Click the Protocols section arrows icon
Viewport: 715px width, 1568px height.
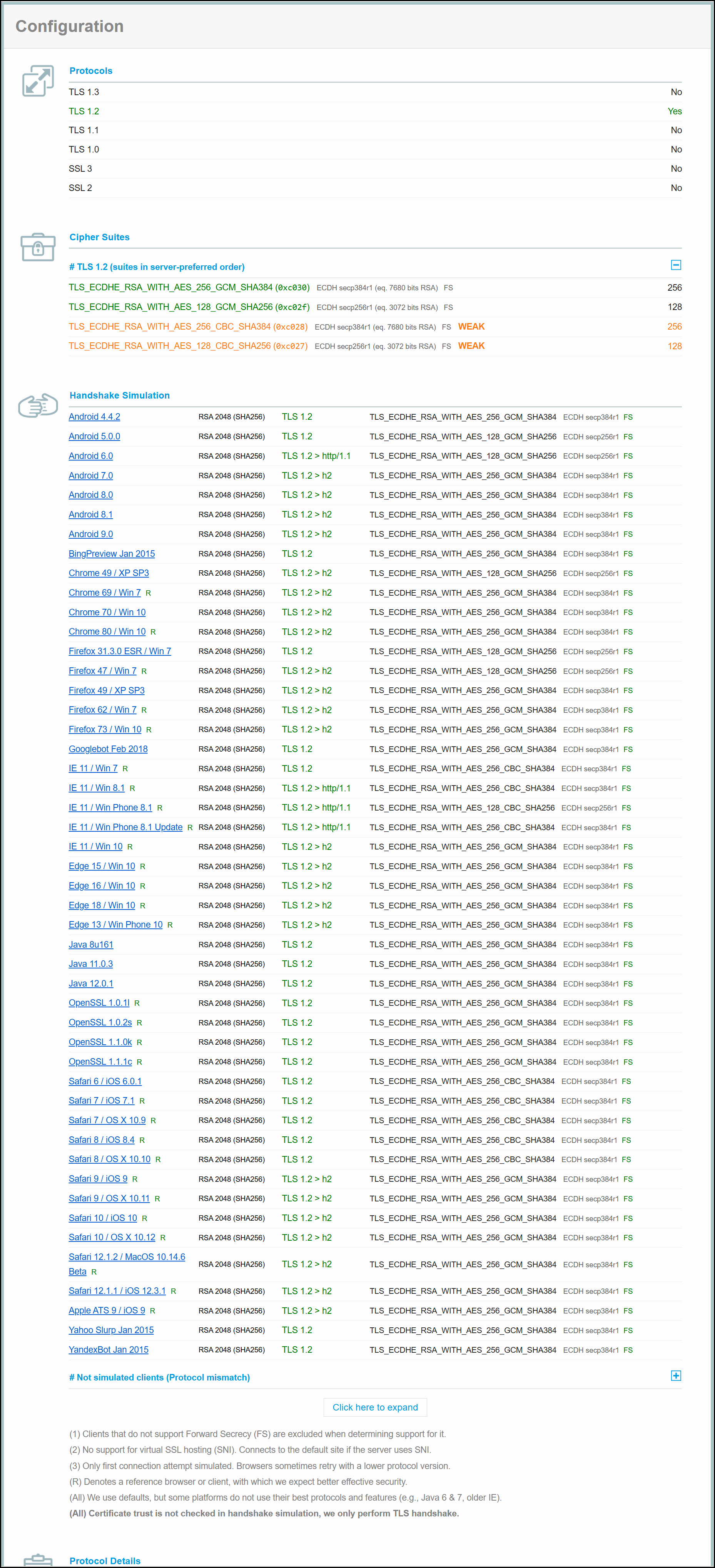pyautogui.click(x=38, y=81)
